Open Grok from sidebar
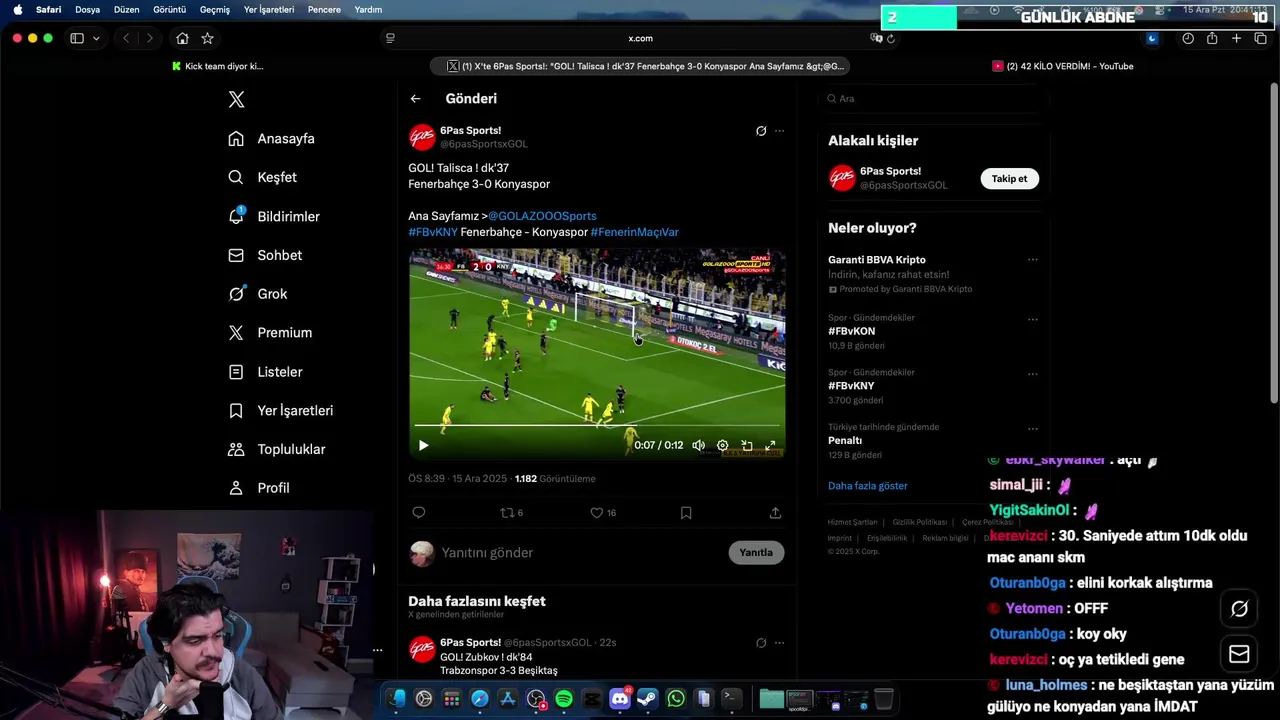This screenshot has width=1280, height=720. [x=257, y=294]
